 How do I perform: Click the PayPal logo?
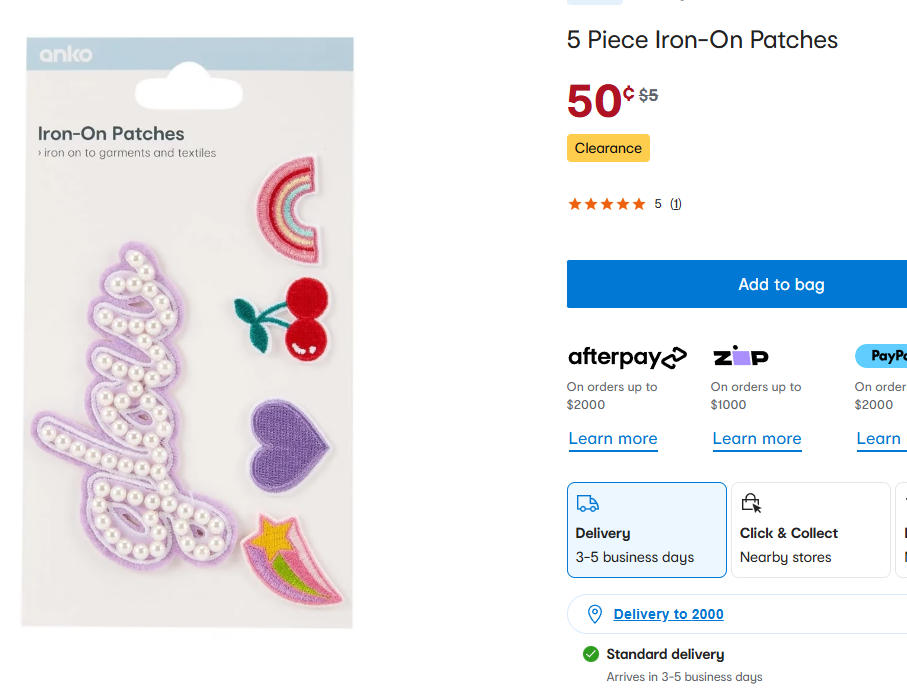tap(882, 356)
